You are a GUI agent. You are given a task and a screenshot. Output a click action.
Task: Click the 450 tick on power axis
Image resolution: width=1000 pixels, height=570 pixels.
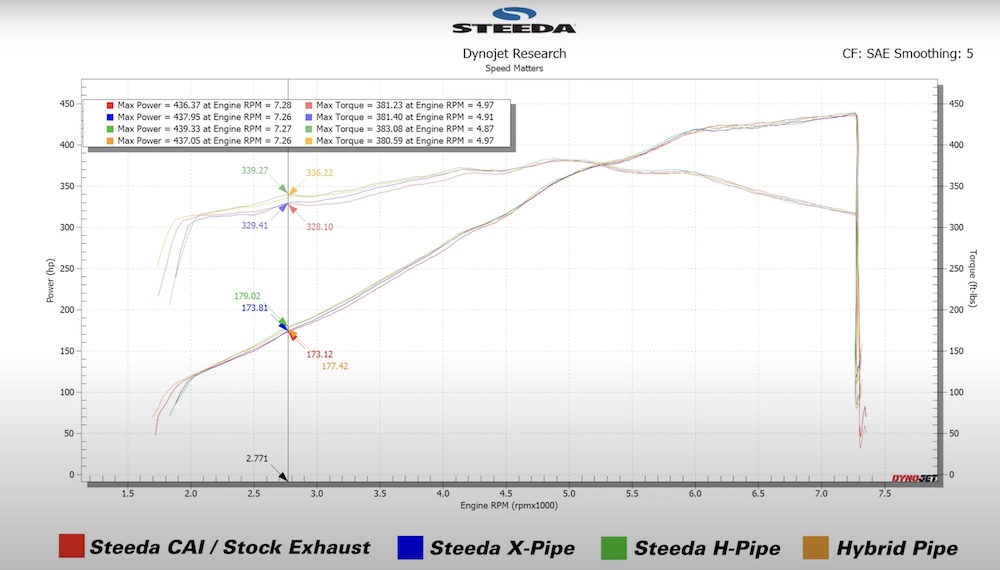click(67, 103)
